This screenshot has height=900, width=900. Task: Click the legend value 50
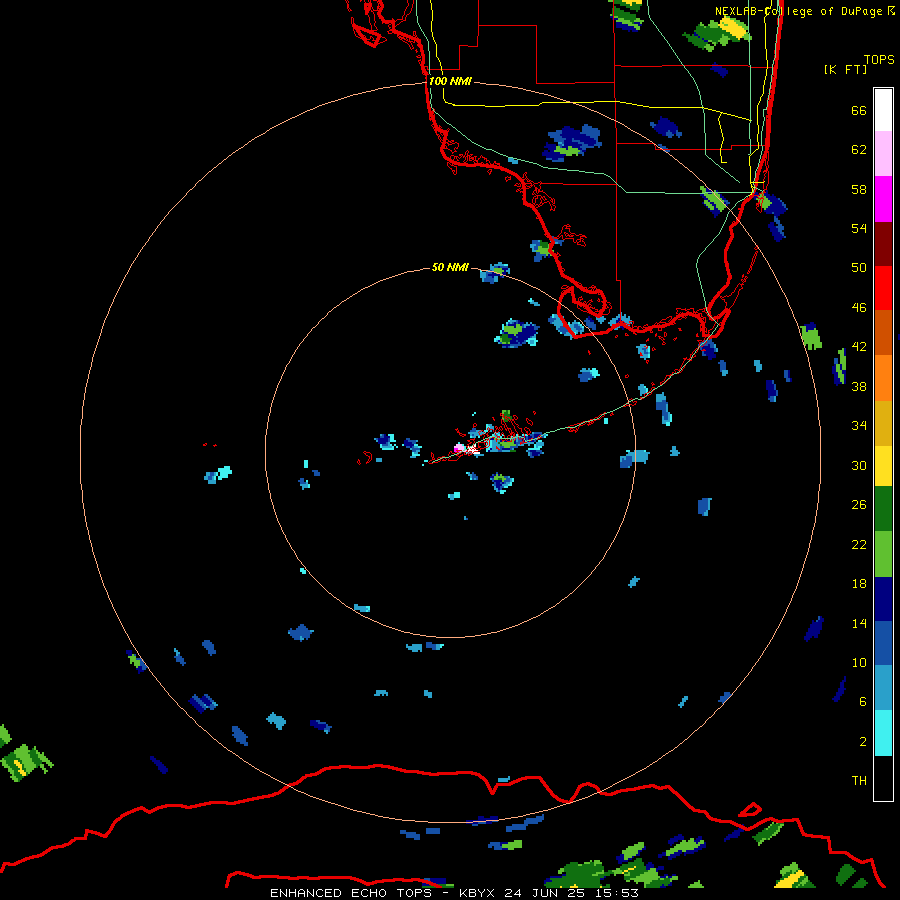[859, 268]
